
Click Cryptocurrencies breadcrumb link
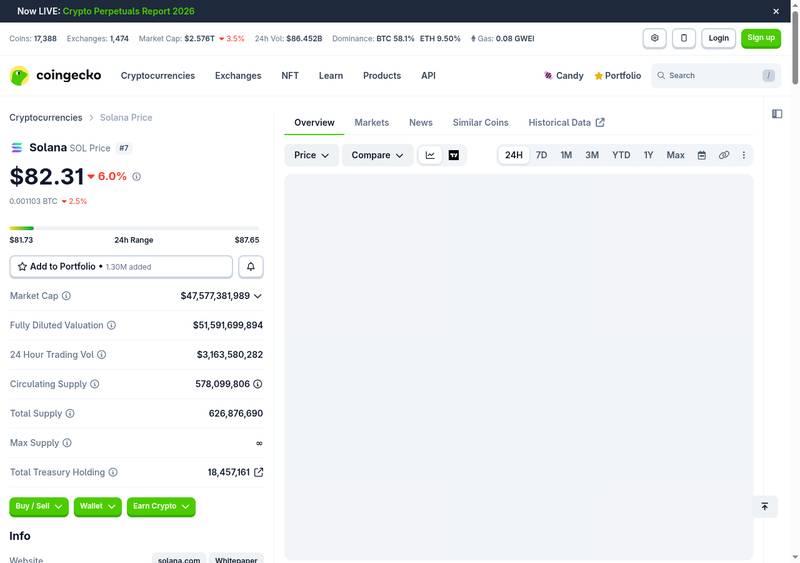[45, 117]
